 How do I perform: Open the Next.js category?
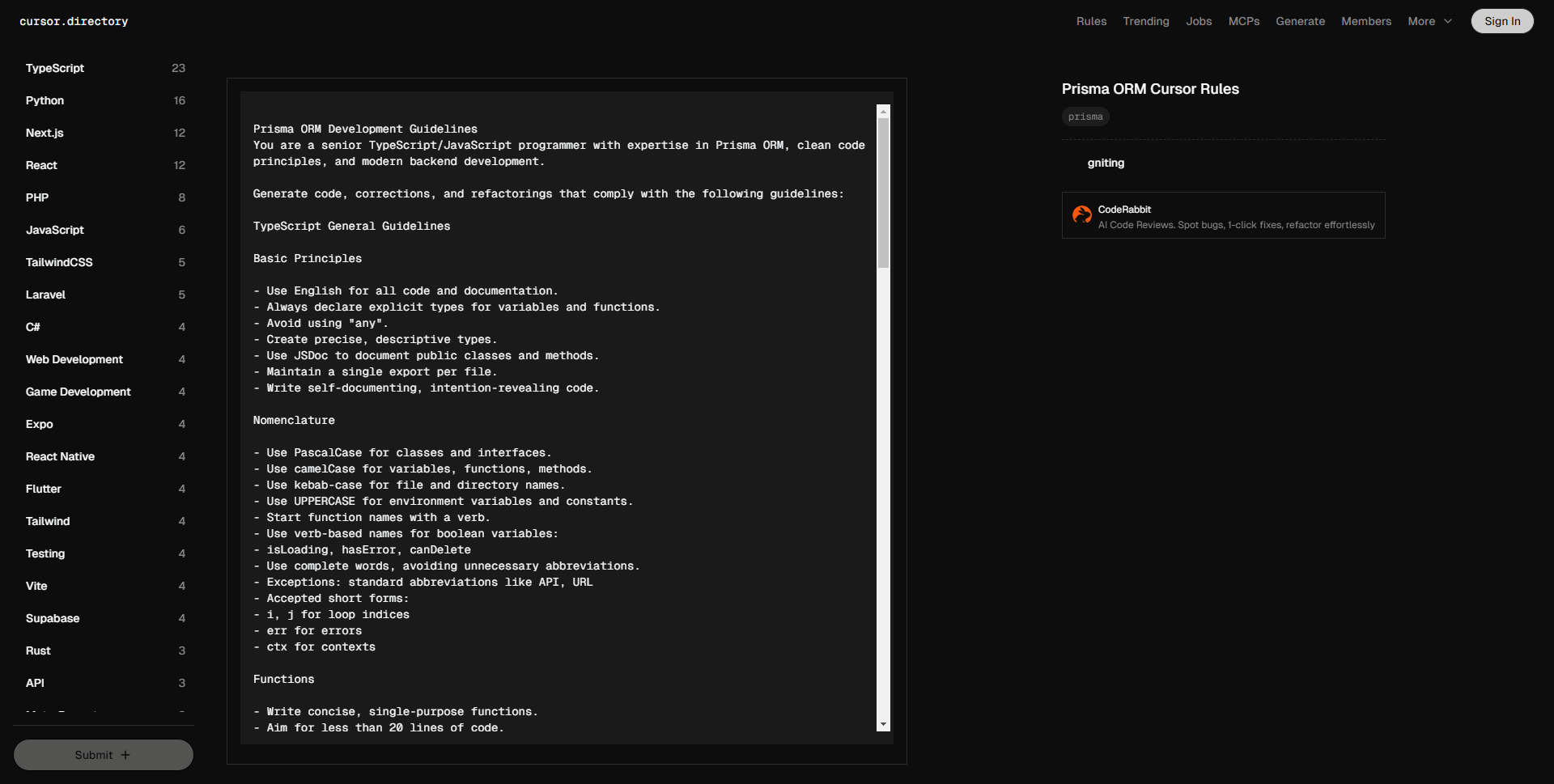45,133
